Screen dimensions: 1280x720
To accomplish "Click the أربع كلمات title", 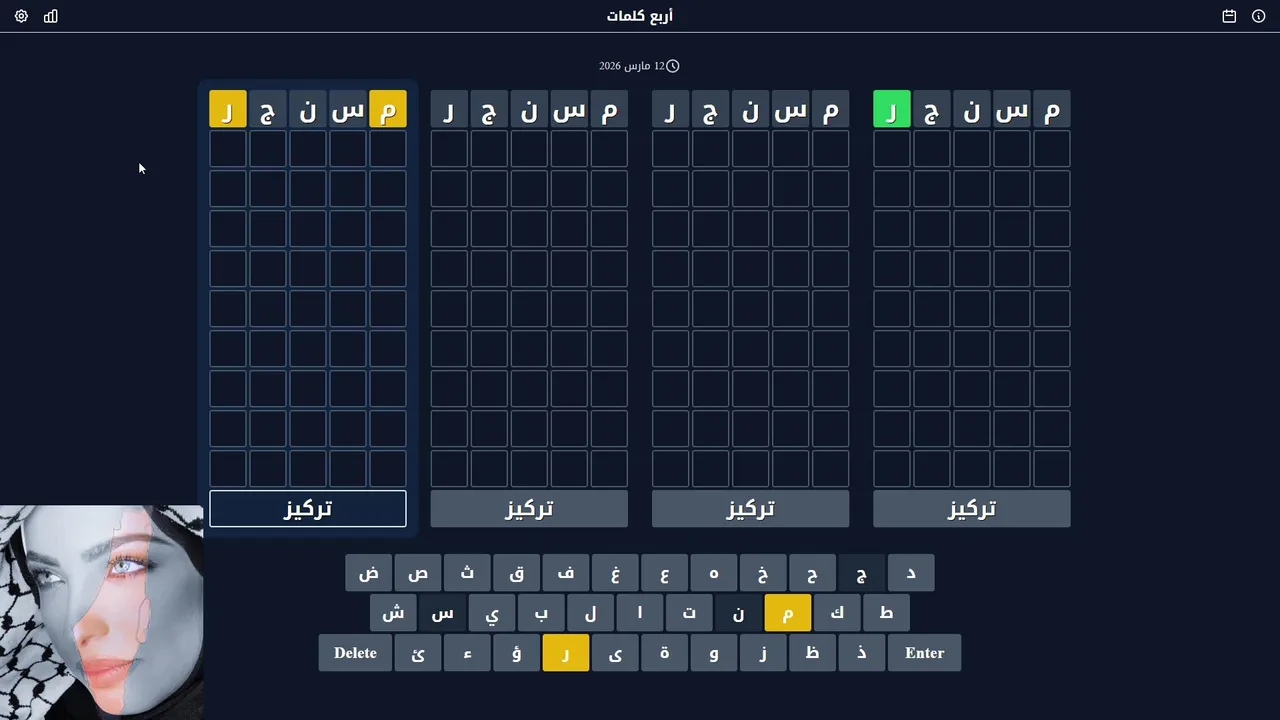I will pyautogui.click(x=640, y=16).
